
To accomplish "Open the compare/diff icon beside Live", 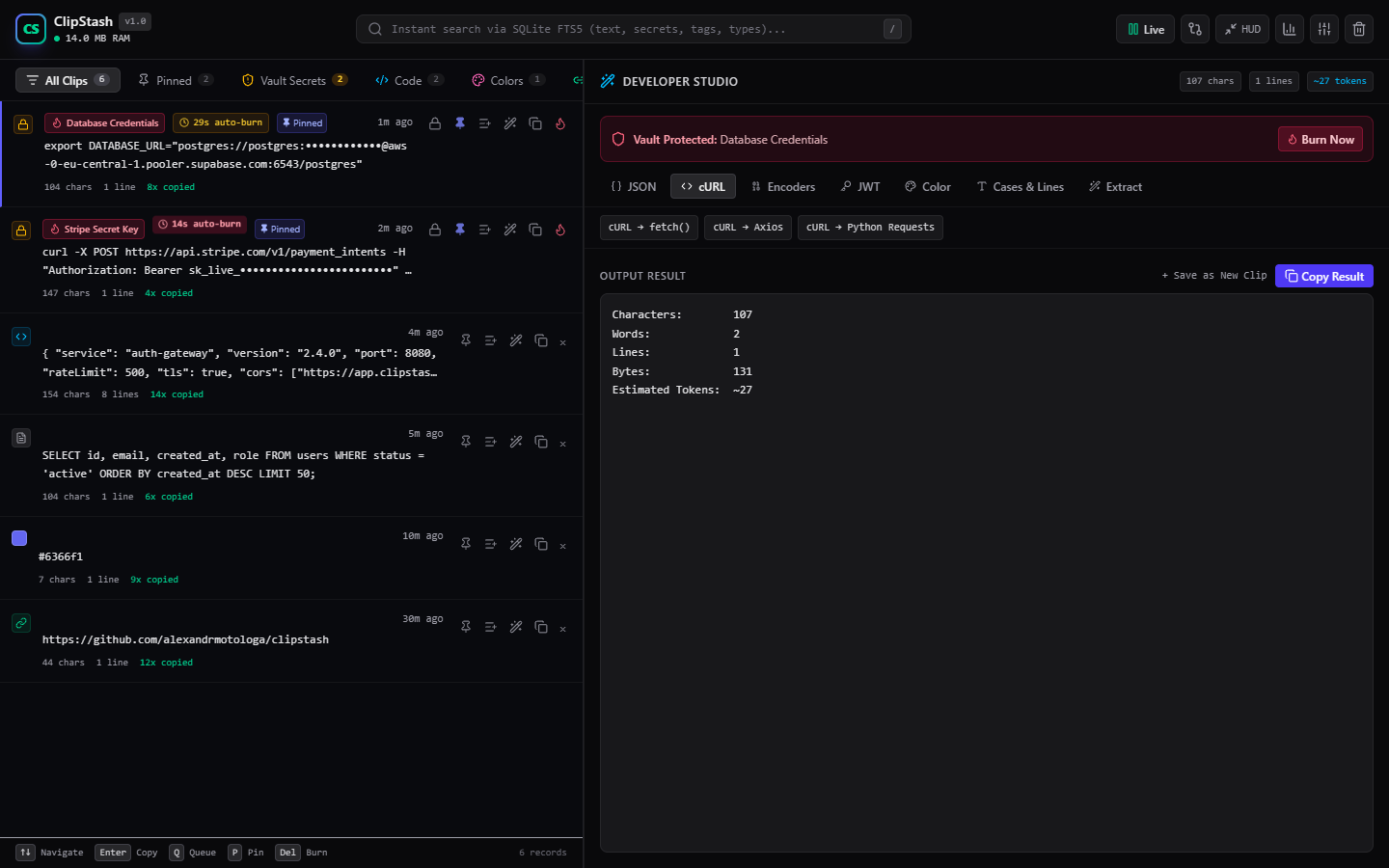I will [1195, 29].
